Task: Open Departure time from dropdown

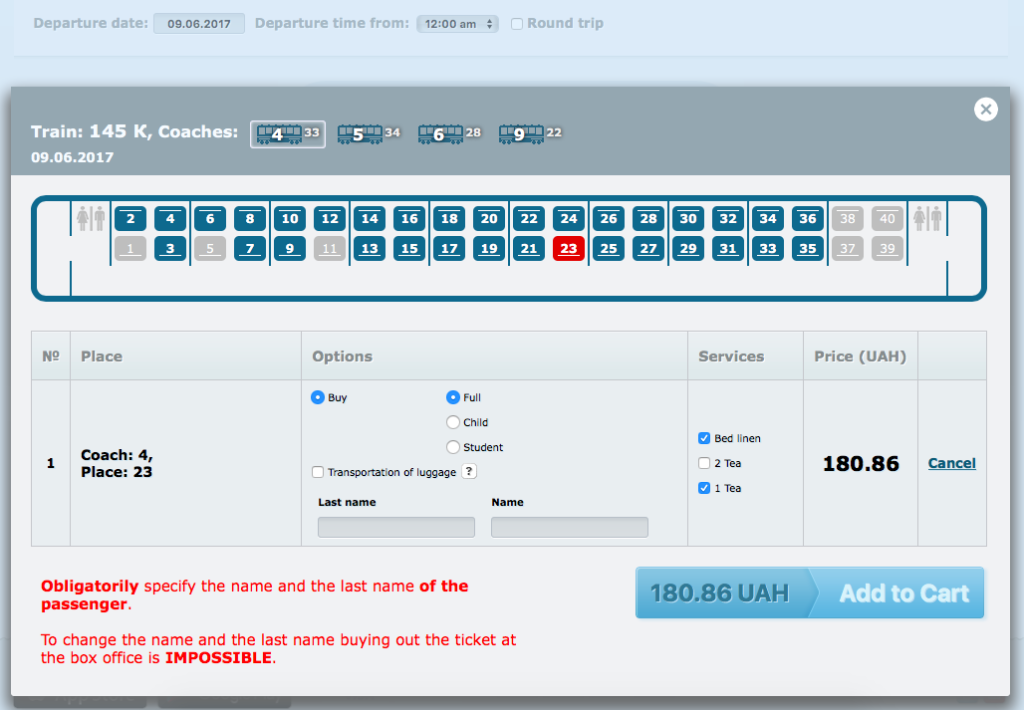Action: point(458,24)
